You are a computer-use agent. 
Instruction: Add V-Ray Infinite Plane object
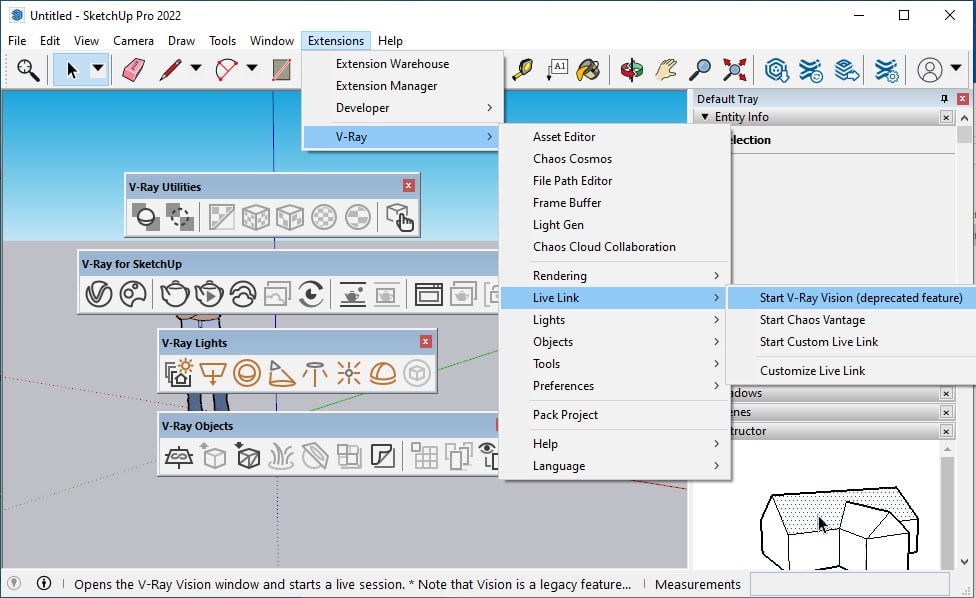tap(179, 457)
